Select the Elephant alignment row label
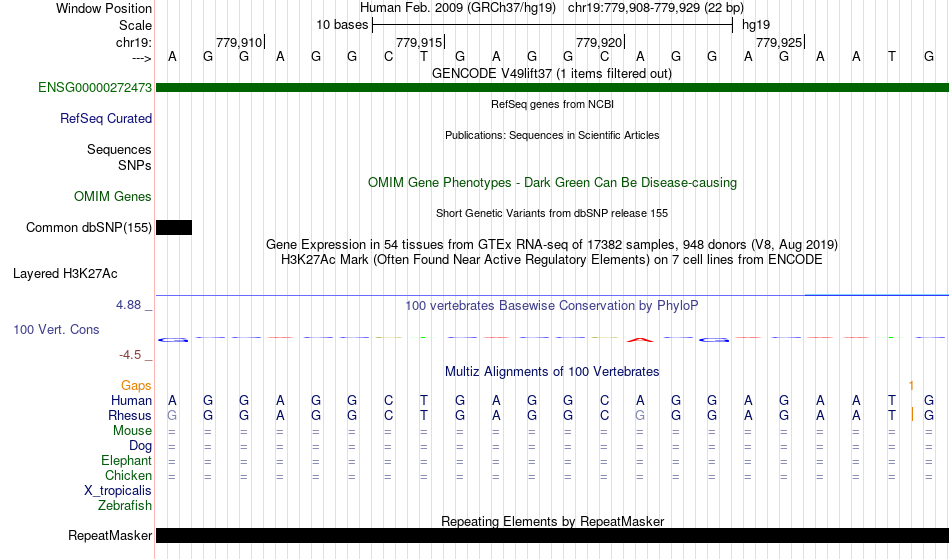Image resolution: width=950 pixels, height=559 pixels. tap(126, 460)
